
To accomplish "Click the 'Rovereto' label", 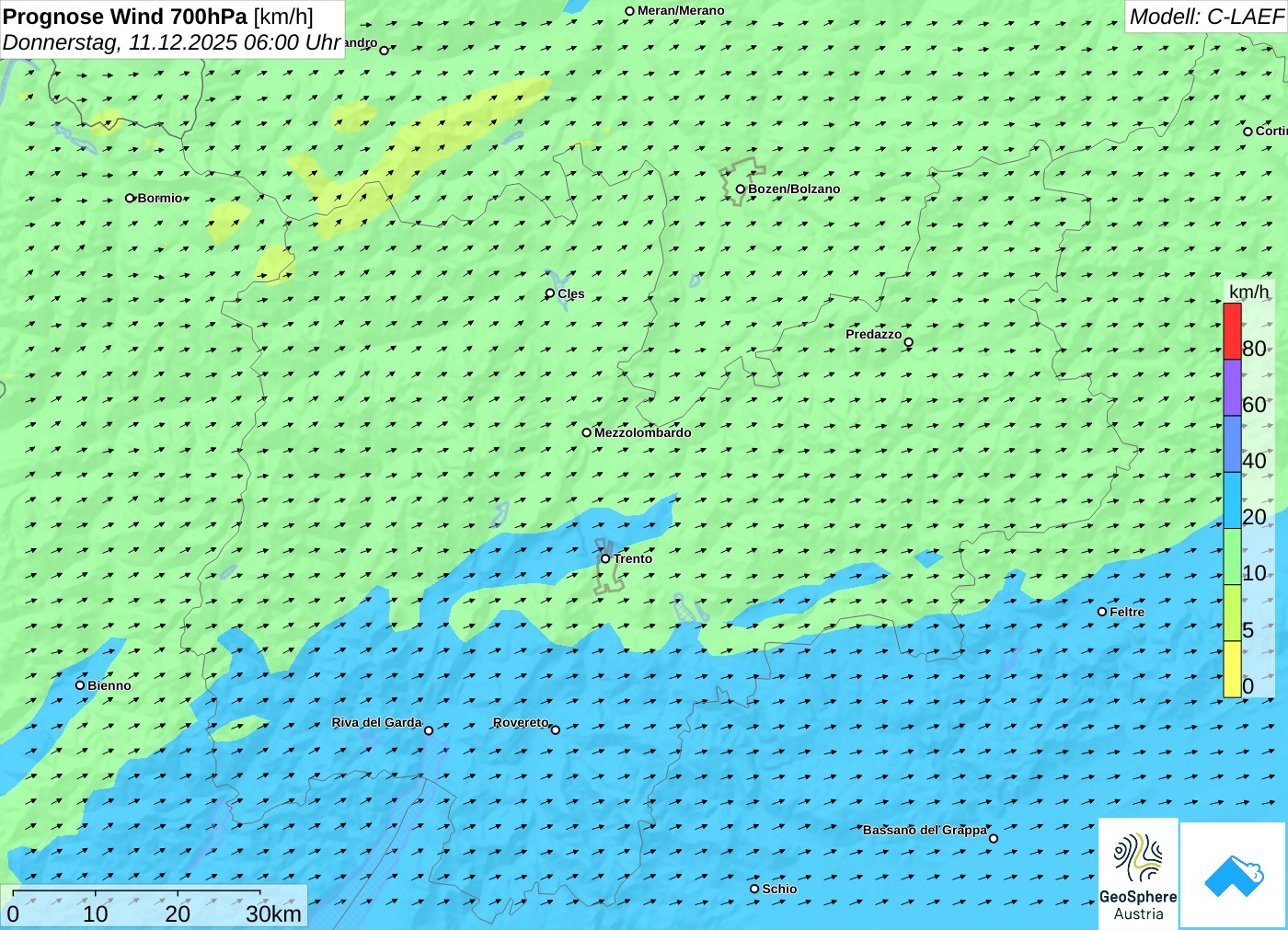I will (521, 722).
